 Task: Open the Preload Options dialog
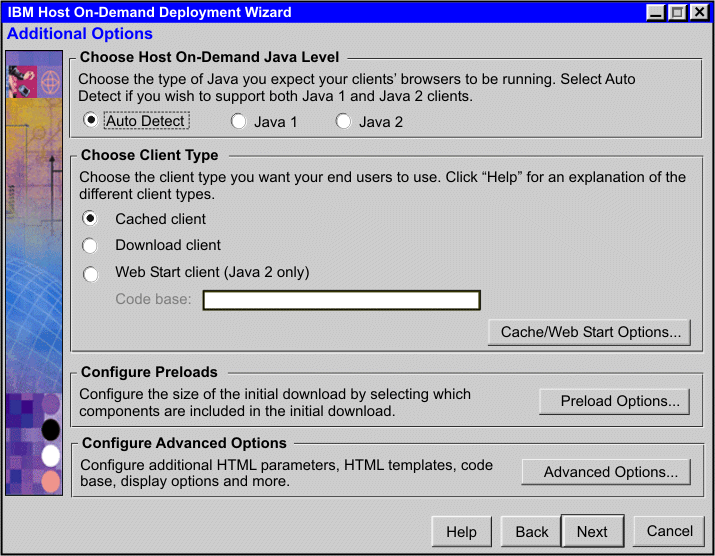[x=614, y=401]
